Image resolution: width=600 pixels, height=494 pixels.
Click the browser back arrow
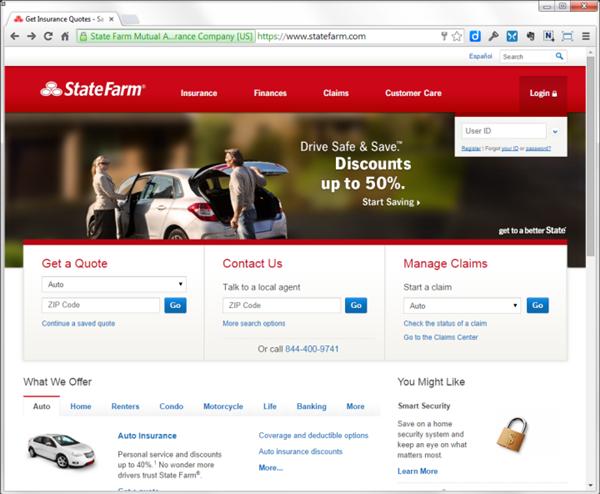point(14,36)
